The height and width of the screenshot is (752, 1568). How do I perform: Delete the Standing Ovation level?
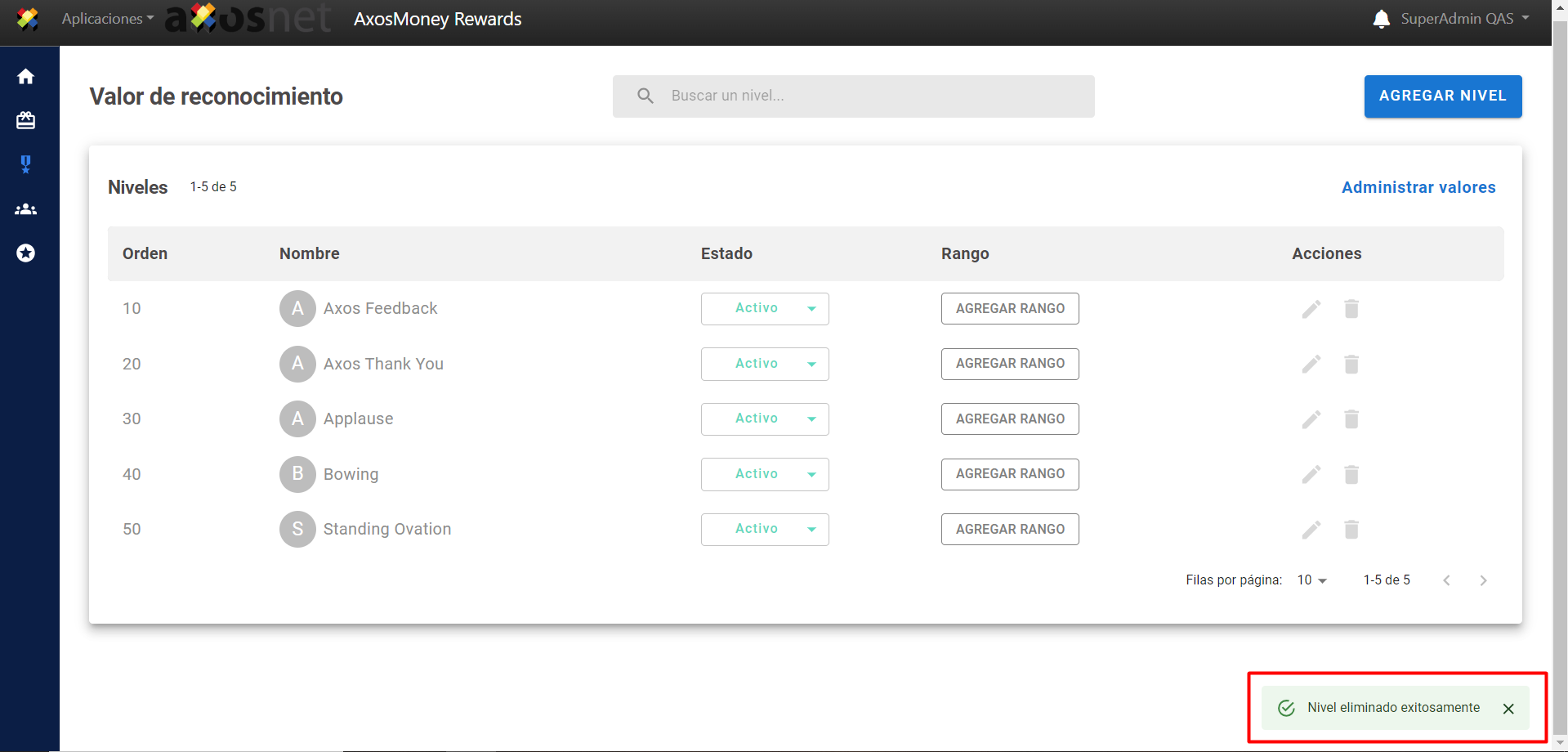coord(1351,530)
